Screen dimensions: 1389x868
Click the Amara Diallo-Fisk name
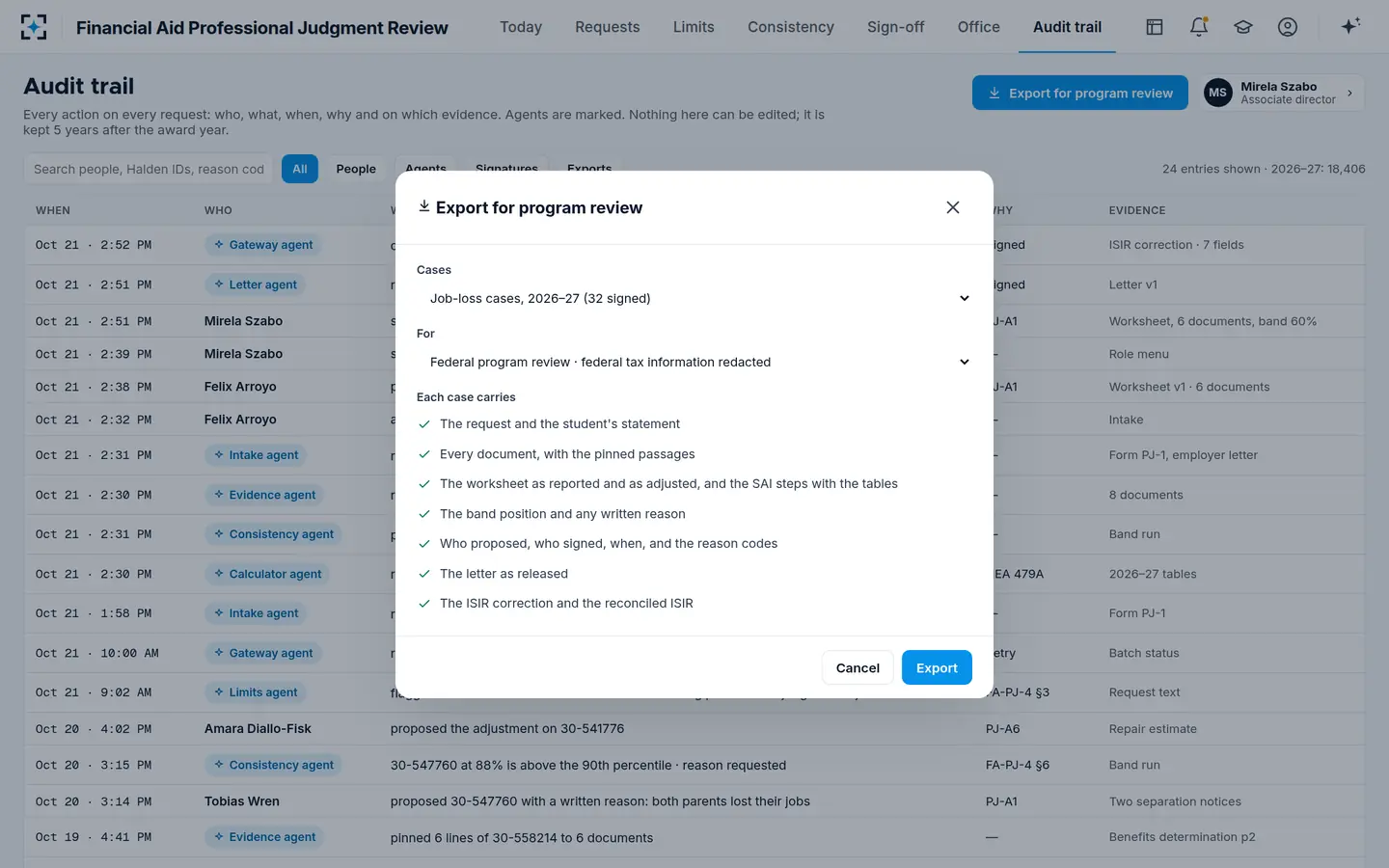click(x=258, y=729)
